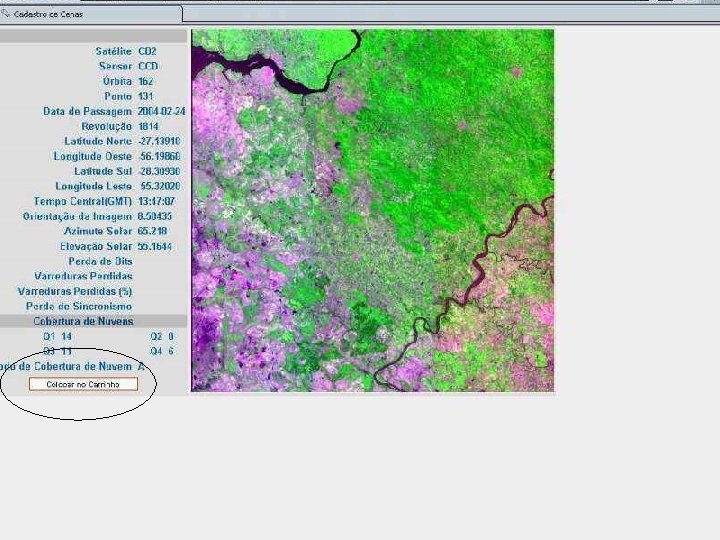The height and width of the screenshot is (540, 720).
Task: Select the Q4 cloud cover value 6
Action: [x=171, y=351]
